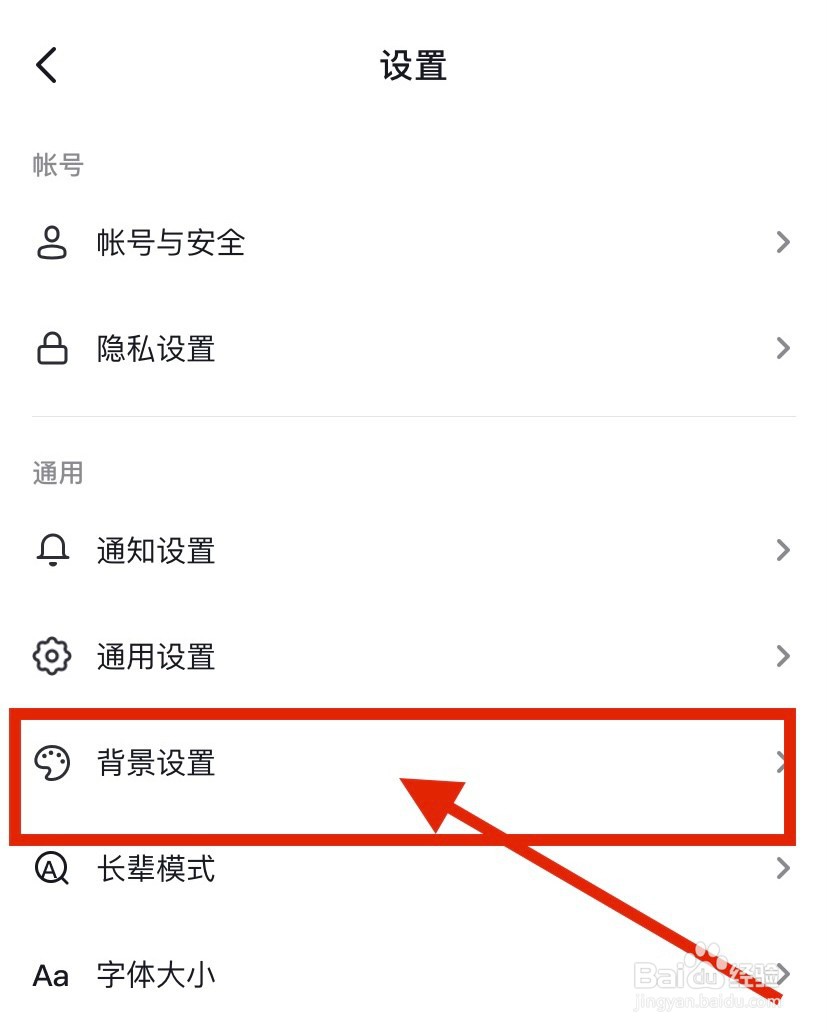Tap the gear icon for general settings
Viewport: 827px width, 1030px height.
(52, 656)
